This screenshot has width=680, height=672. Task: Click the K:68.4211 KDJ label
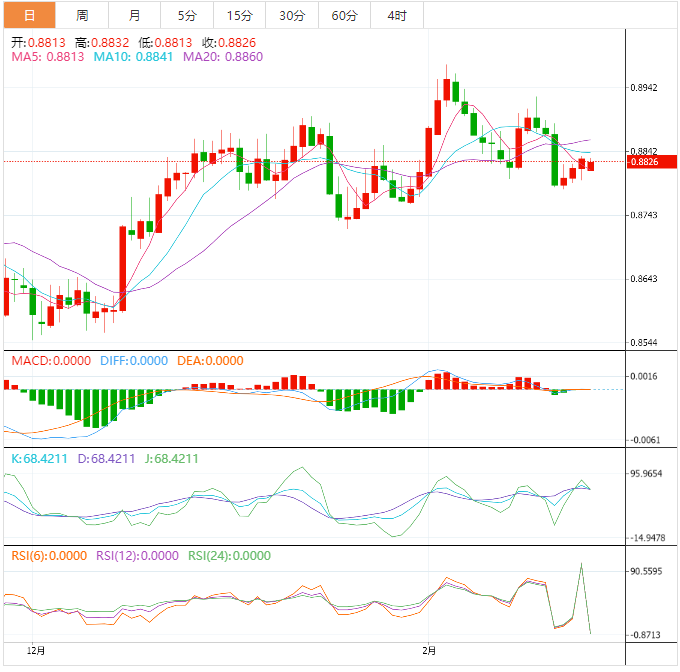point(39,459)
